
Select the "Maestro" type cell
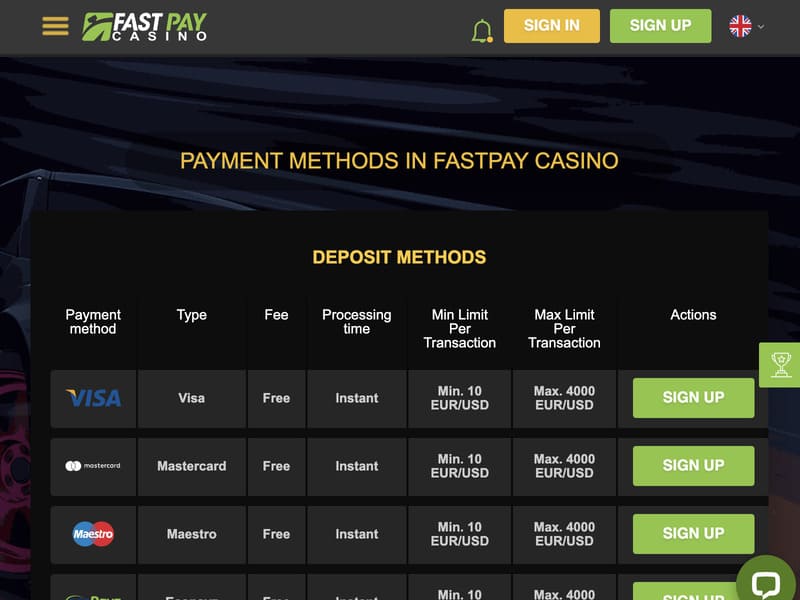click(192, 534)
